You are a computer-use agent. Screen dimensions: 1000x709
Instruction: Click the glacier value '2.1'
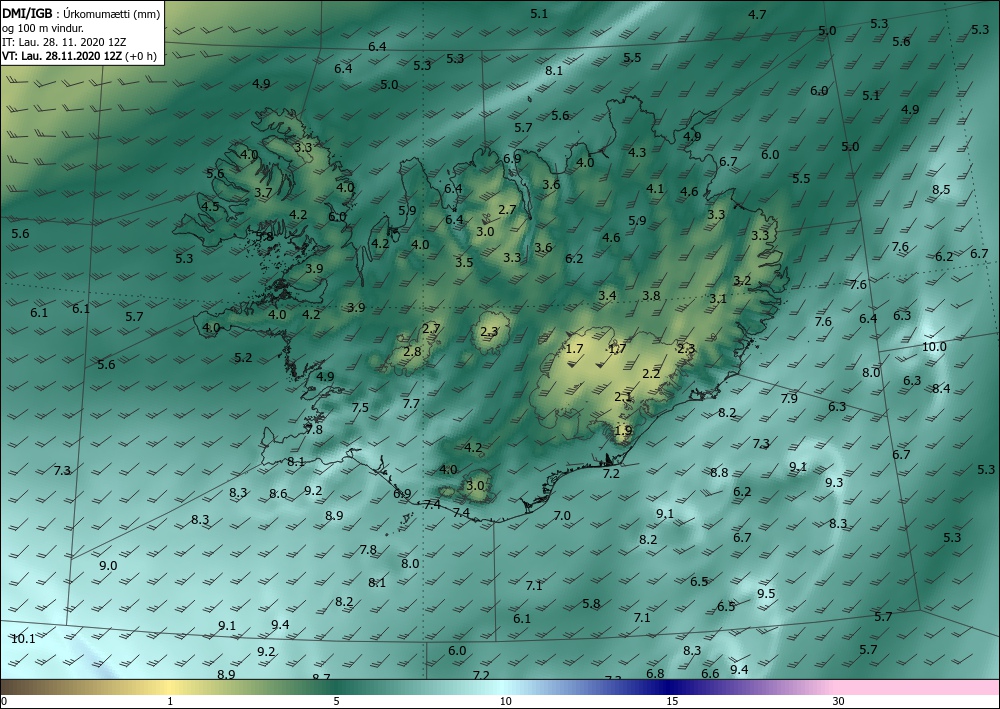tap(622, 397)
